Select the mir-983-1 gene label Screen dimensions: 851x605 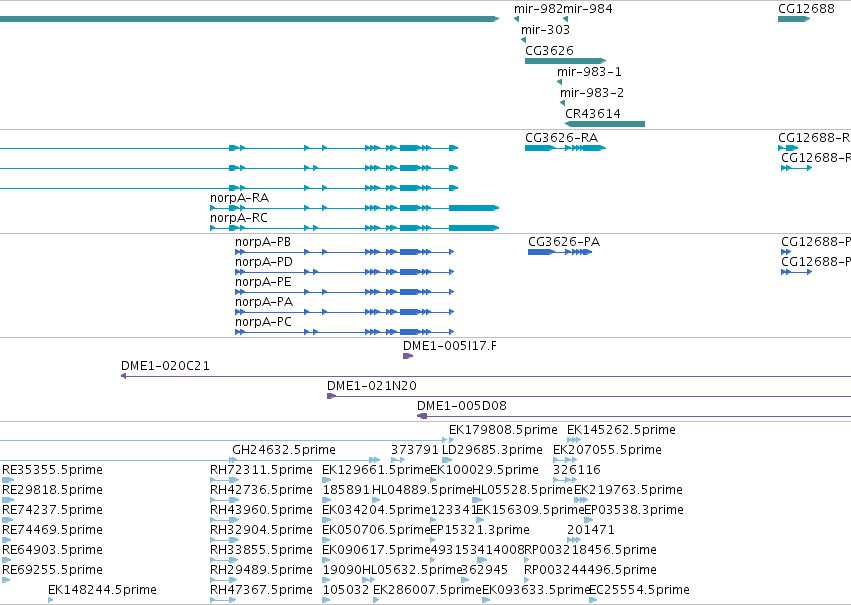point(589,72)
